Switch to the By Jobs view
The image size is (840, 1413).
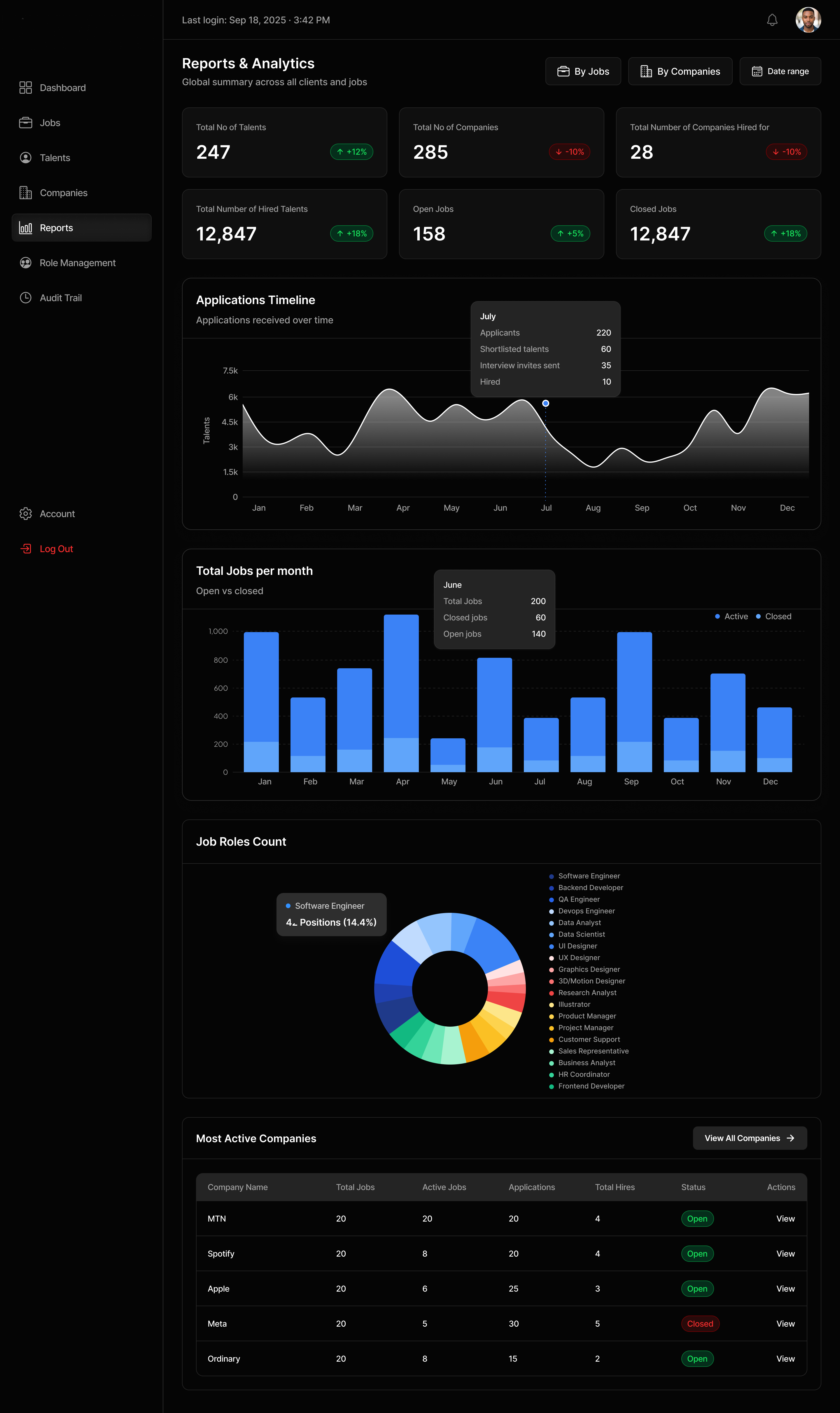583,71
